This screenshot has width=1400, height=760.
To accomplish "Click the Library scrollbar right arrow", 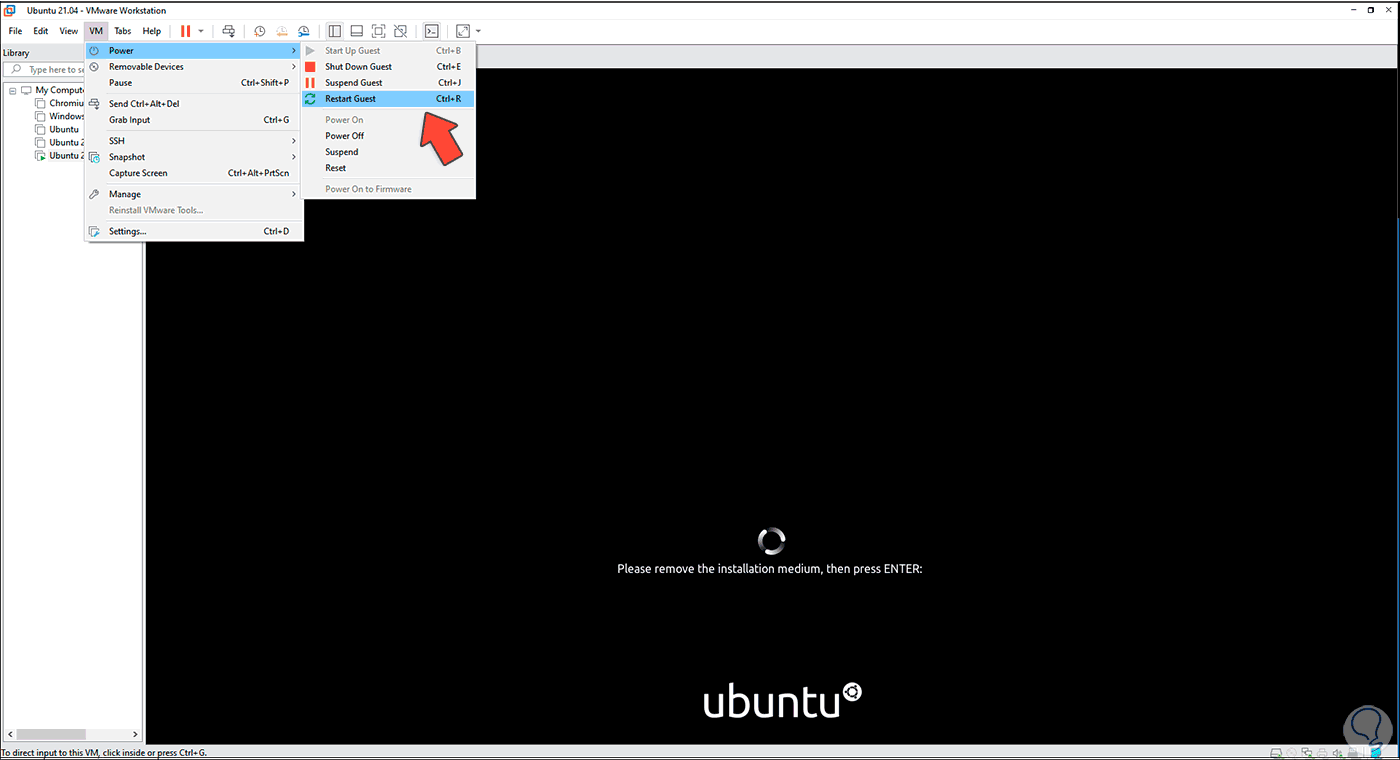I will [136, 734].
